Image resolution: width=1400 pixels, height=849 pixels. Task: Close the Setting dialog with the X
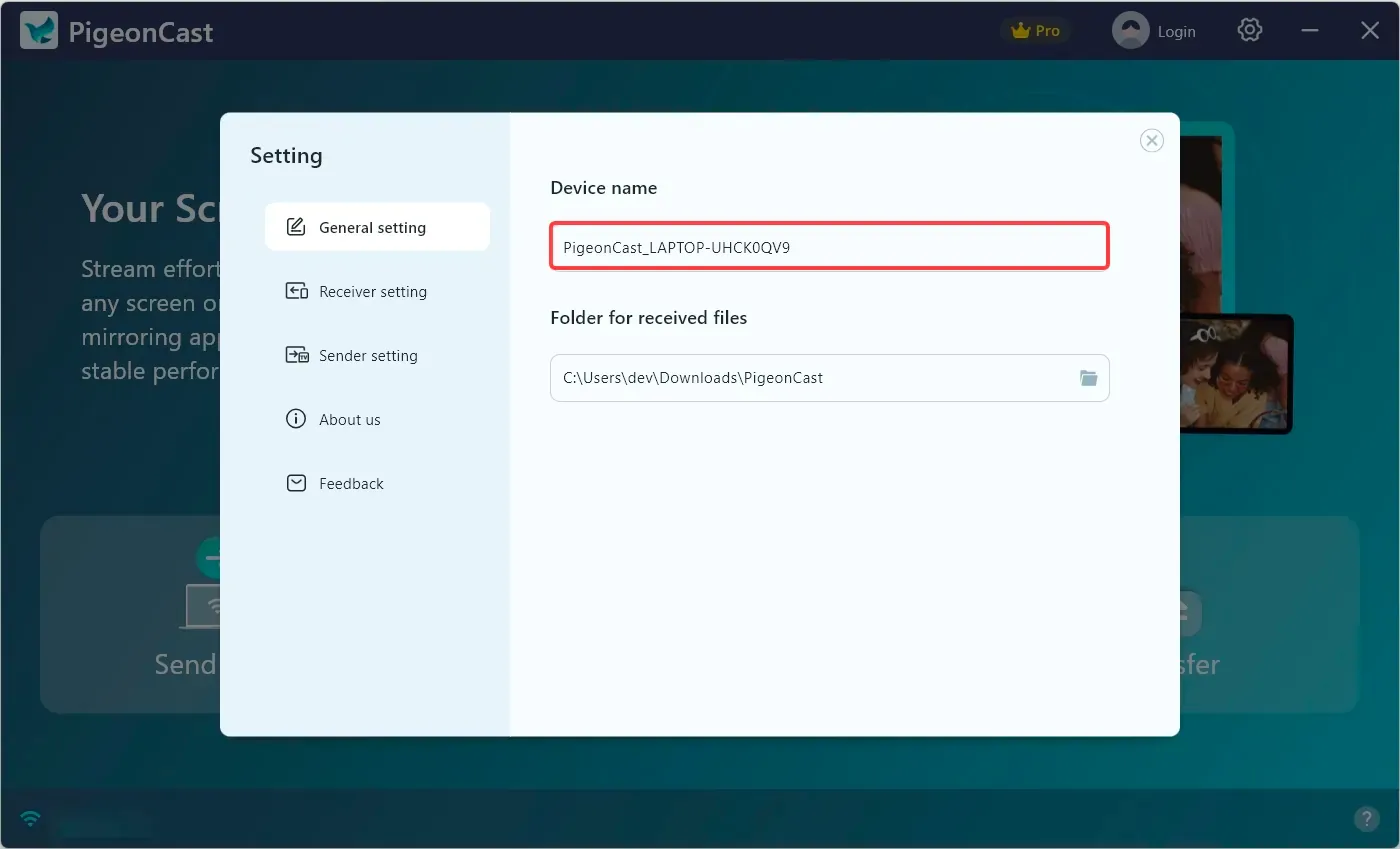(1152, 141)
